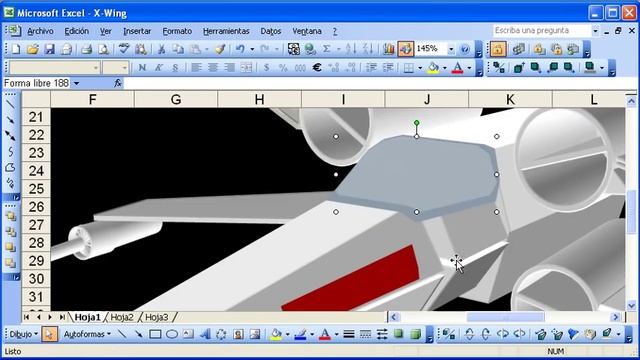Select row header 25
The height and width of the screenshot is (360, 640).
click(x=36, y=189)
